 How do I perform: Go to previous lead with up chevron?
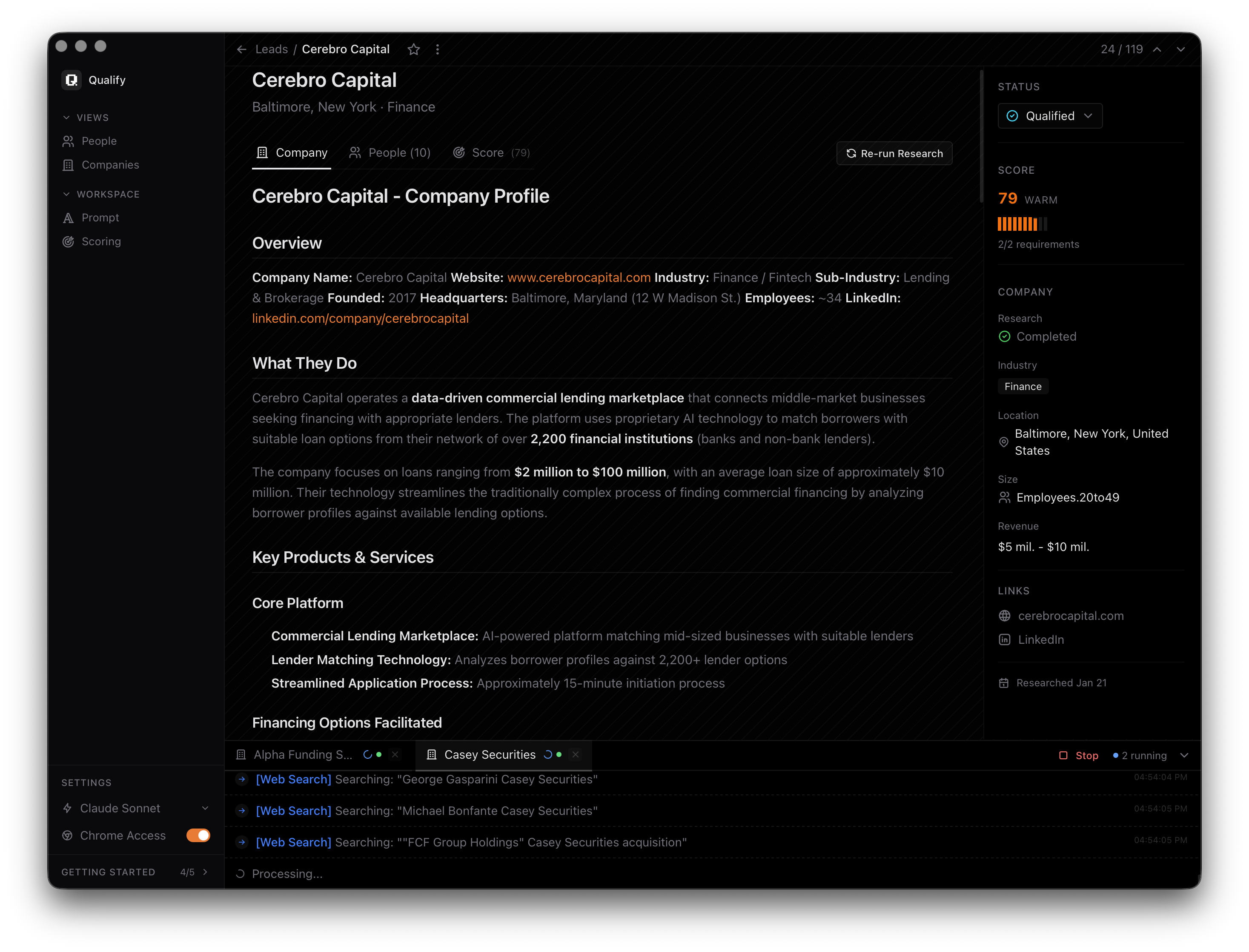1157,49
